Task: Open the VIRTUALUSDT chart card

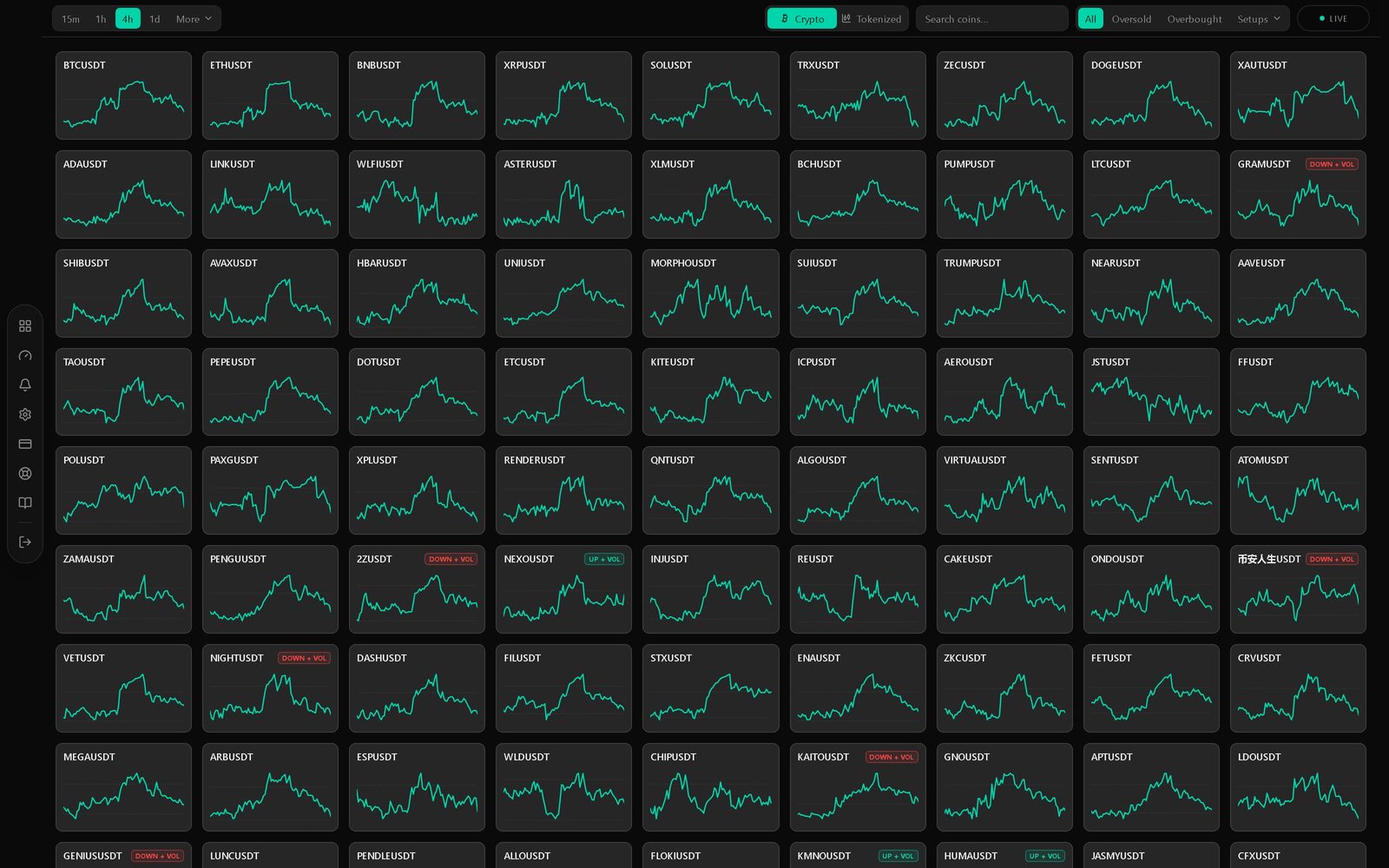Action: 1004,490
